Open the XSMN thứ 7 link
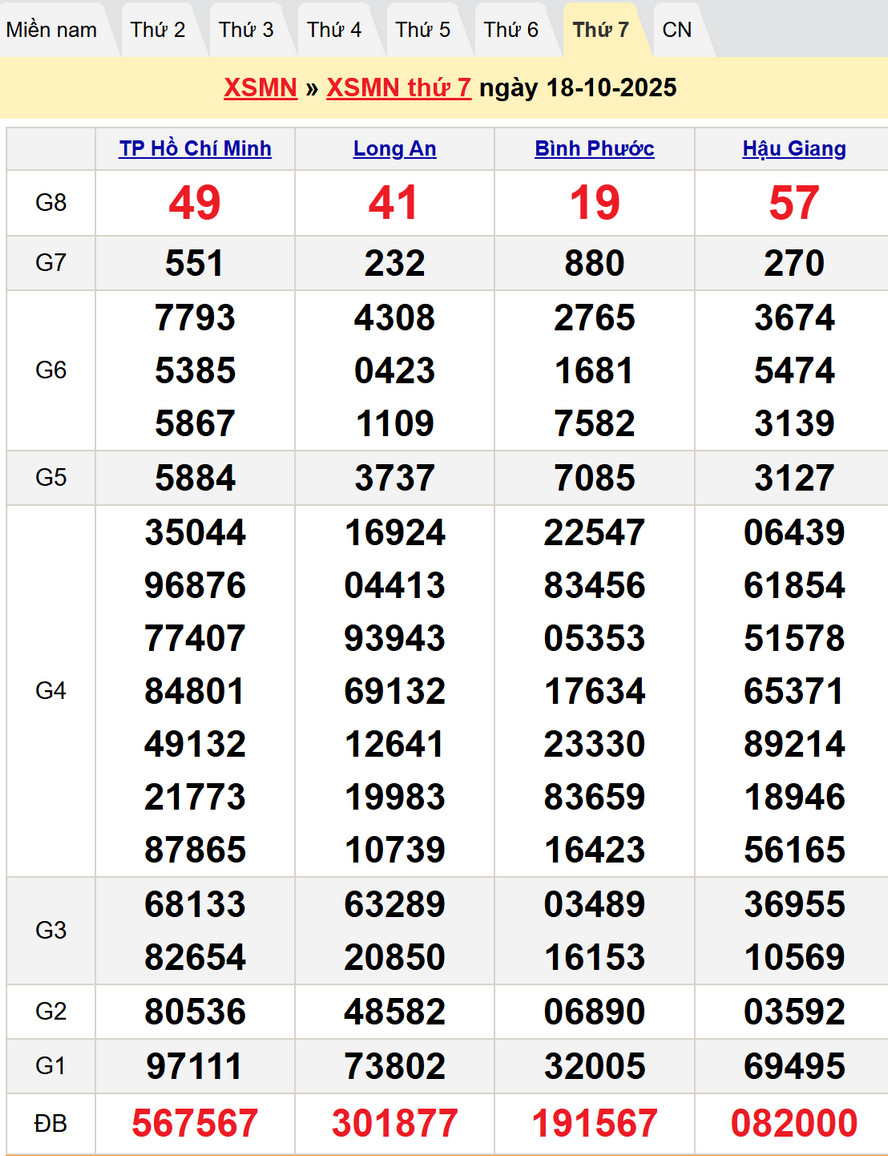Image resolution: width=888 pixels, height=1156 pixels. [398, 88]
